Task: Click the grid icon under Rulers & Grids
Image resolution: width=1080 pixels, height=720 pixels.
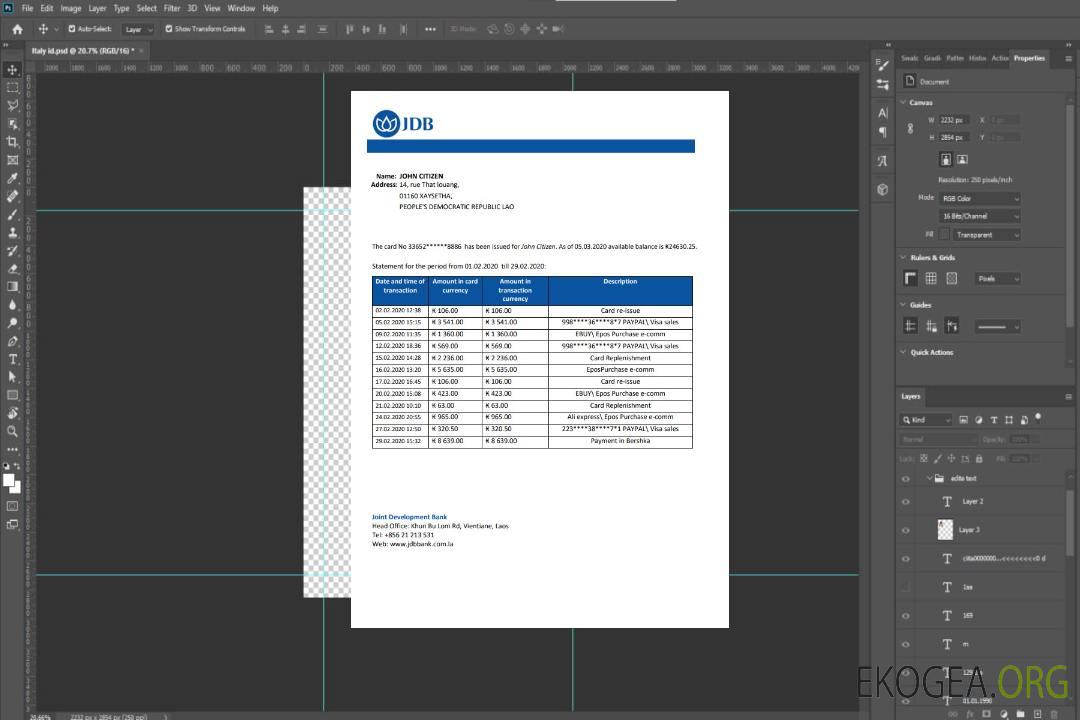Action: (931, 278)
